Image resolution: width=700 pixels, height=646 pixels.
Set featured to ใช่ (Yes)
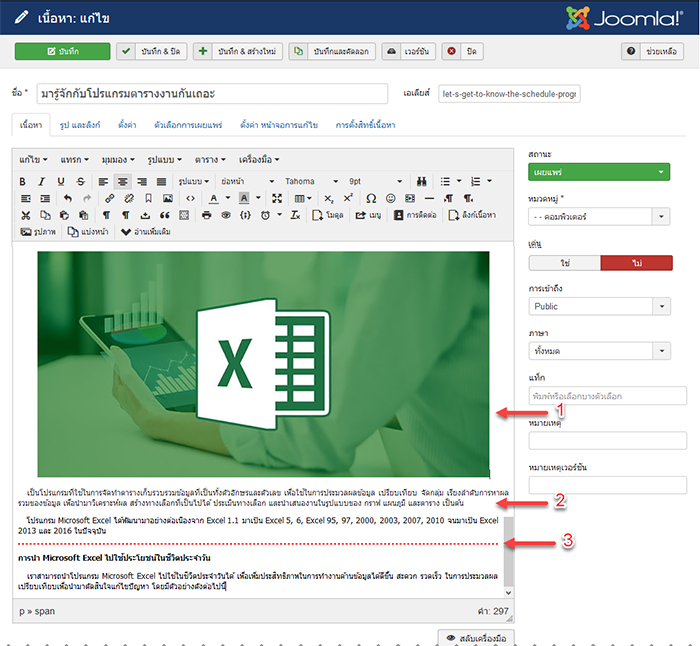(x=565, y=263)
